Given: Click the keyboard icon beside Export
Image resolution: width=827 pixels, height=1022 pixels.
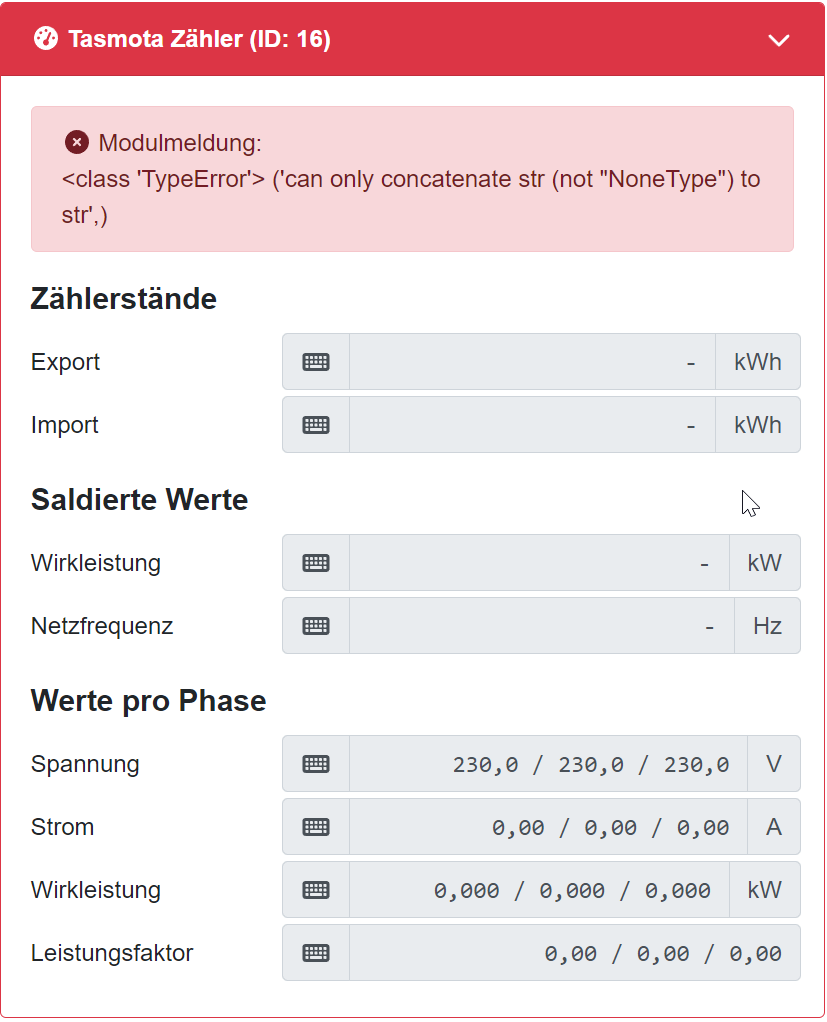Looking at the screenshot, I should coord(316,362).
